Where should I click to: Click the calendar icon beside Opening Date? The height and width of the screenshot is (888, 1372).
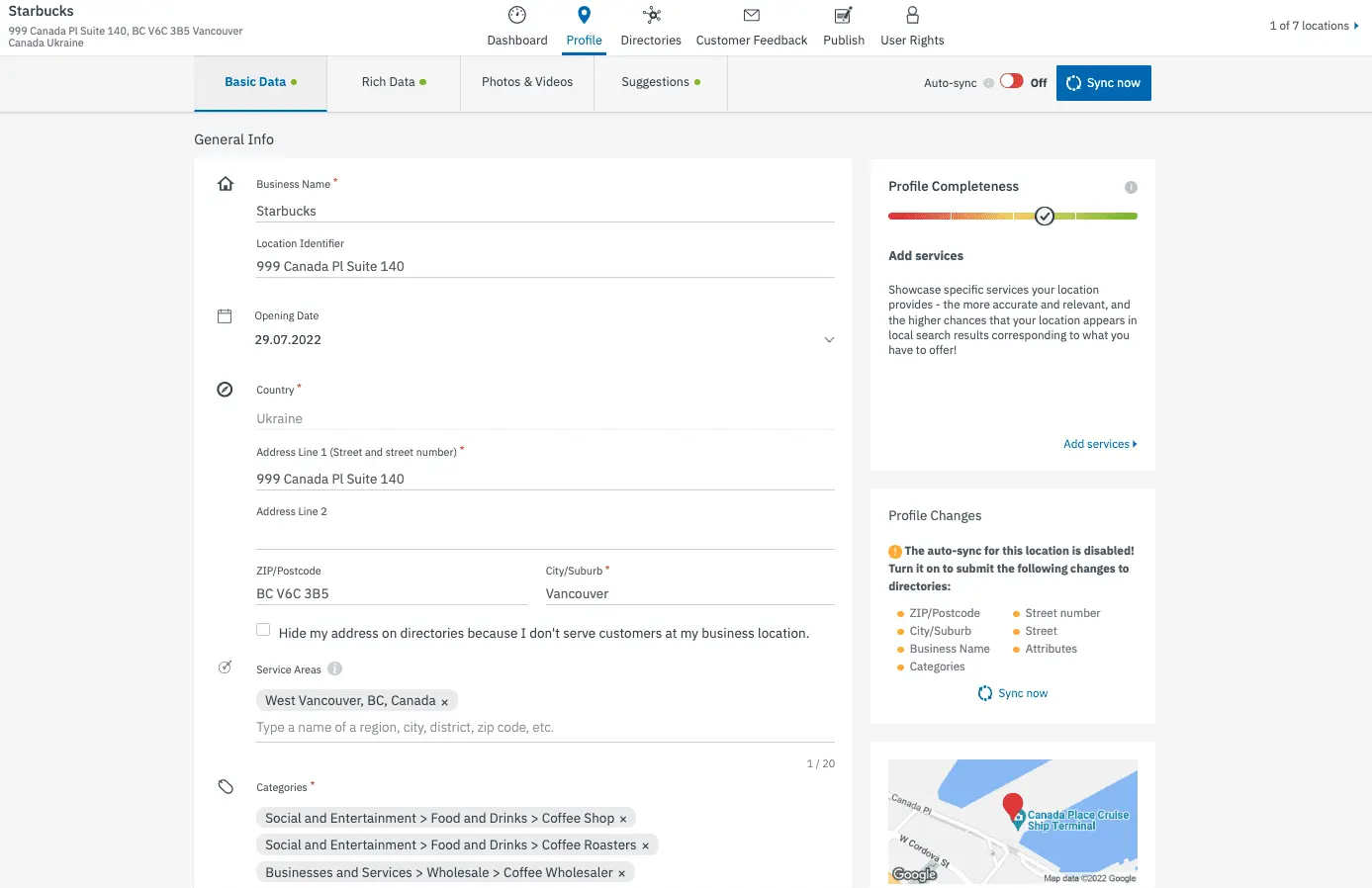225,316
